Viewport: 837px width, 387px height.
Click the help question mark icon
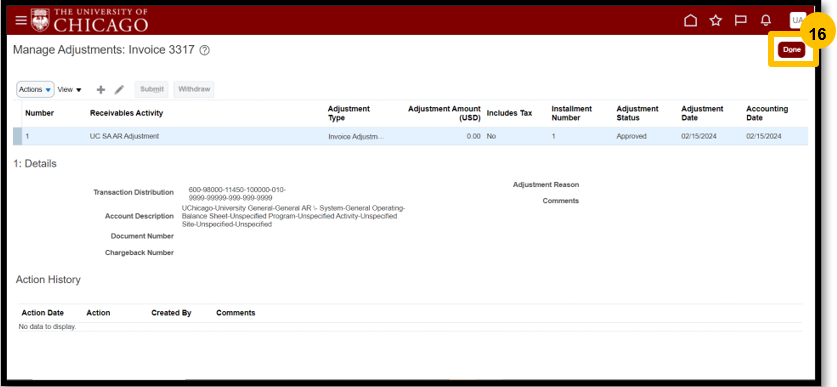204,51
